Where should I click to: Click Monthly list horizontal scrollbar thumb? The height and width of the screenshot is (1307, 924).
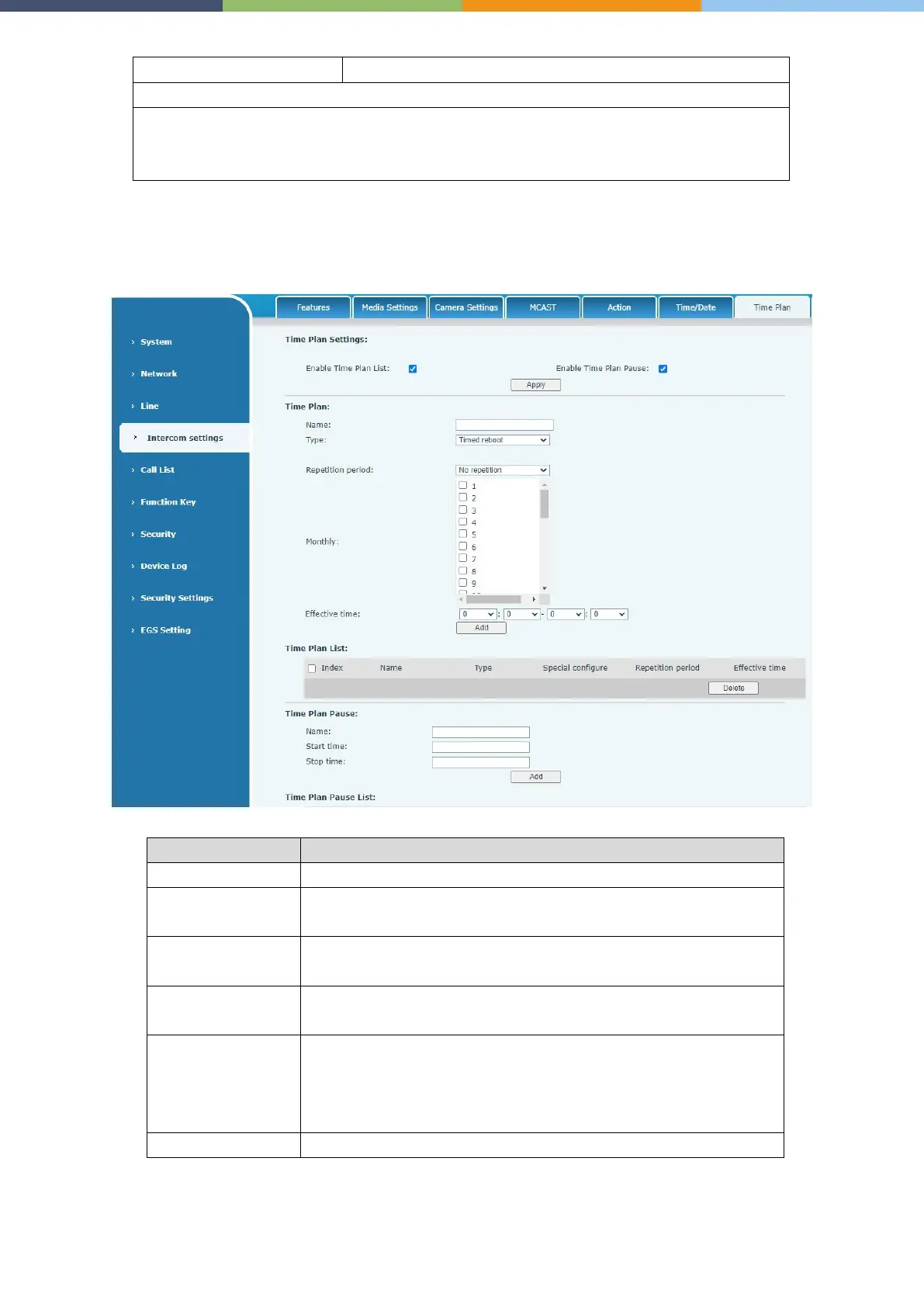point(493,599)
